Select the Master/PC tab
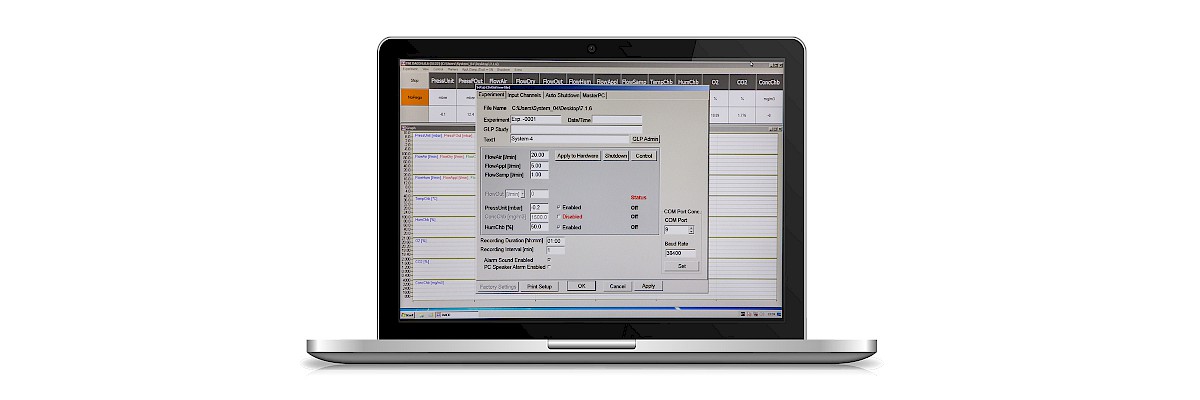Viewport: 1200px width, 400px height. click(x=596, y=95)
